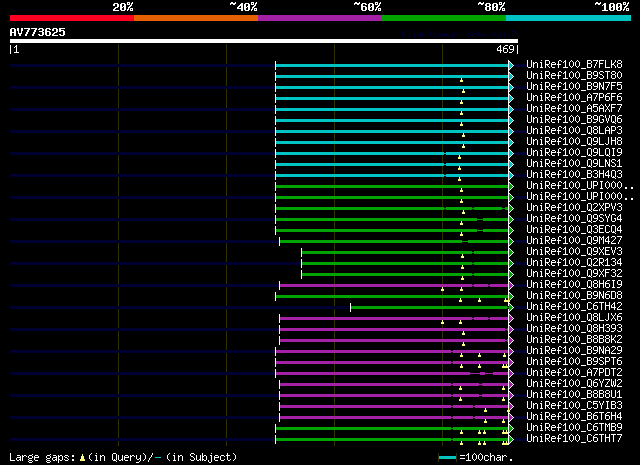The width and height of the screenshot is (640, 465).
Task: Click the cyan 100char scale bar
Action: 447,458
